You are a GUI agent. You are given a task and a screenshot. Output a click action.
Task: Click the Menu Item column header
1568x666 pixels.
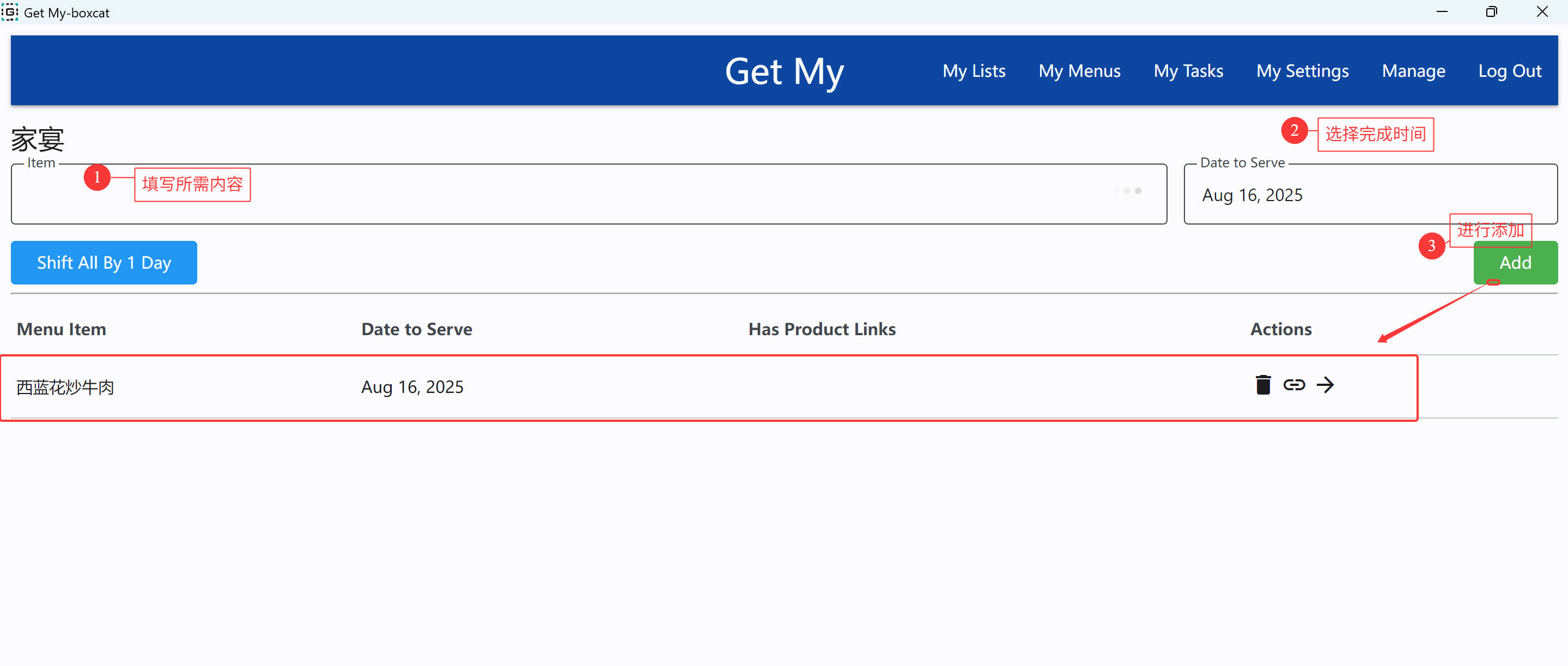(x=62, y=329)
